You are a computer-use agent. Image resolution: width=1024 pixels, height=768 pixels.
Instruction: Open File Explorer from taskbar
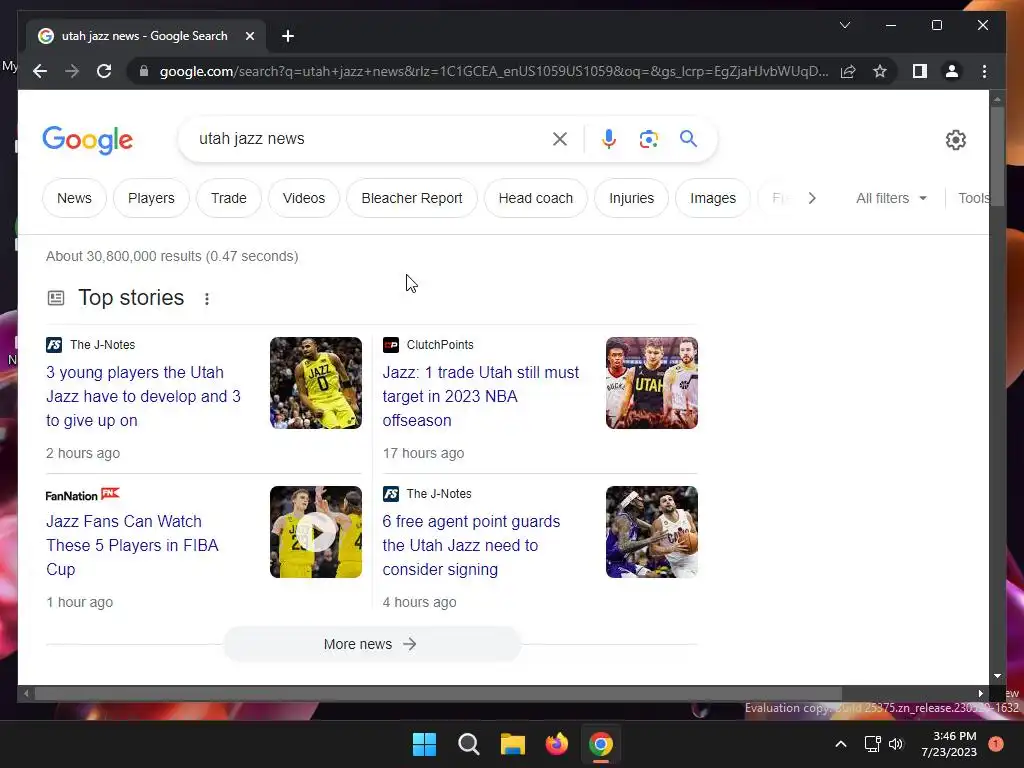[x=513, y=744]
